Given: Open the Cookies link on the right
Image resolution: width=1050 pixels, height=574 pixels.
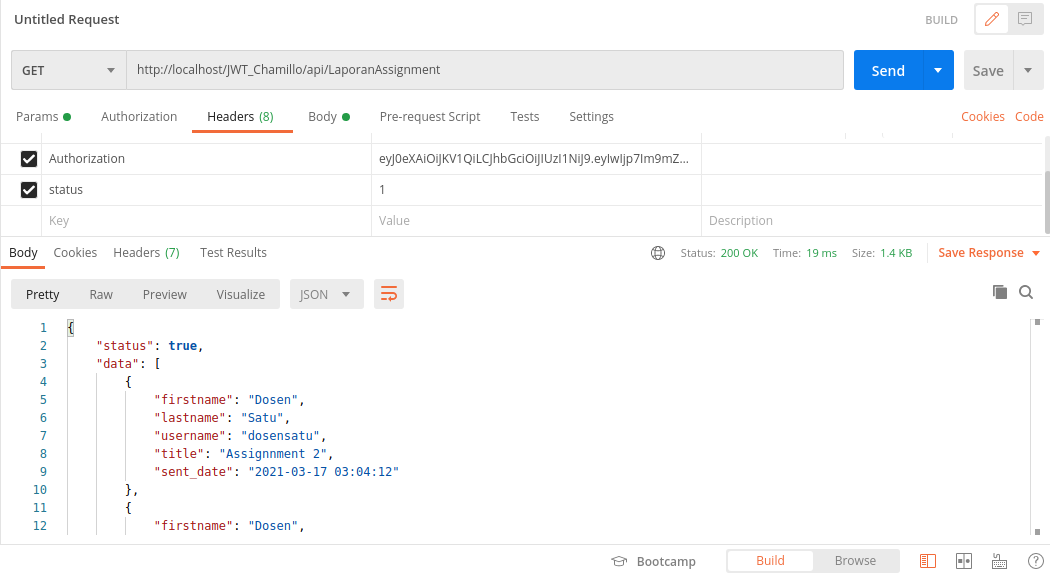Looking at the screenshot, I should (x=982, y=117).
